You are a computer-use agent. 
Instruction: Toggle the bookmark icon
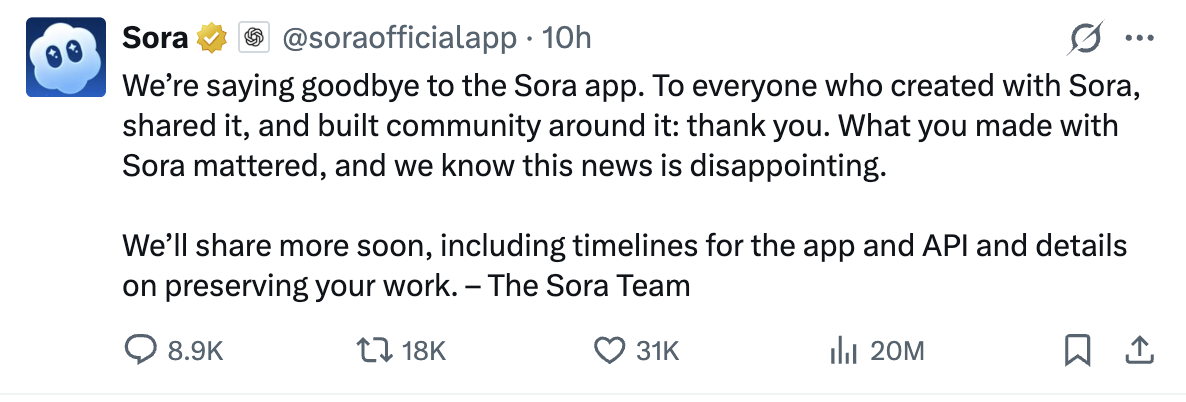click(1076, 350)
